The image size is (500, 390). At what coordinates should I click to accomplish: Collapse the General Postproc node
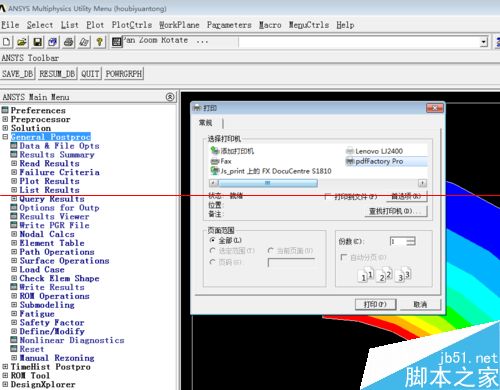(x=5, y=137)
